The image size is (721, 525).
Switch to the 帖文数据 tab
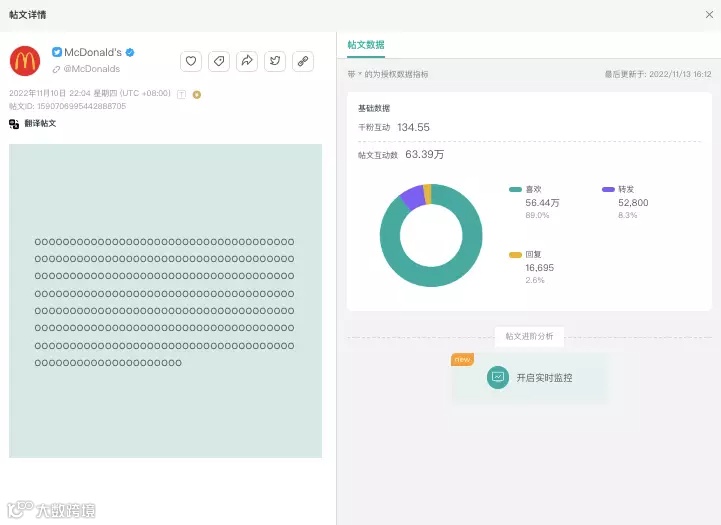(x=366, y=45)
